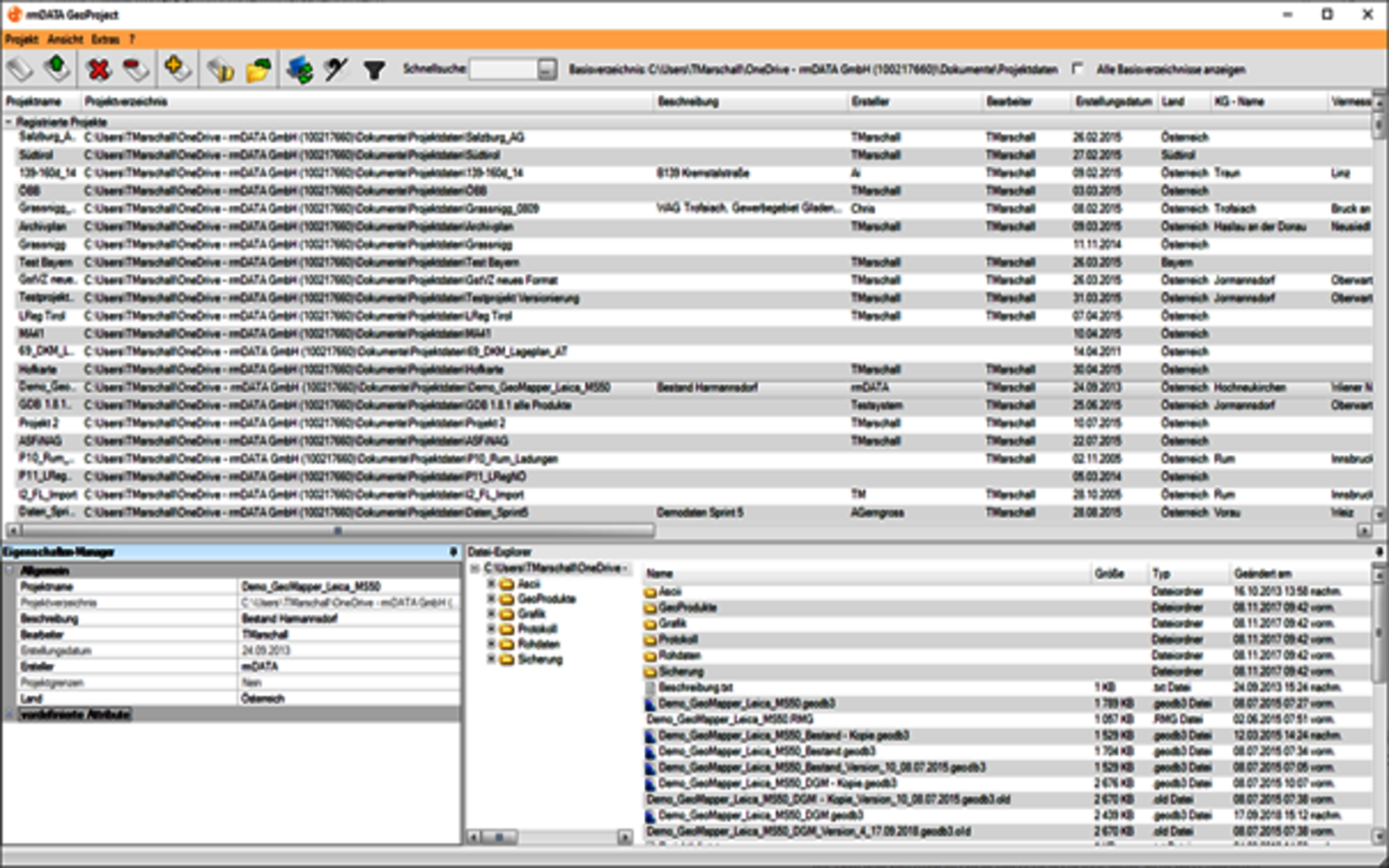The width and height of the screenshot is (1389, 868).
Task: Sort by Erstellungsdatum column header
Action: pyautogui.click(x=1115, y=102)
